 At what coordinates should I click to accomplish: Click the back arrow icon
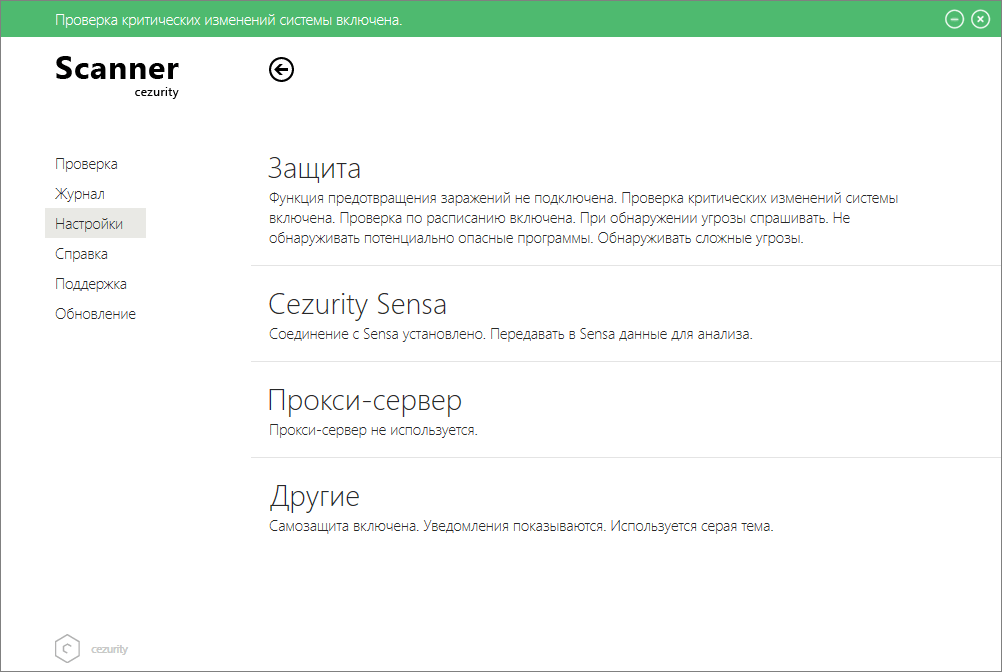(281, 70)
